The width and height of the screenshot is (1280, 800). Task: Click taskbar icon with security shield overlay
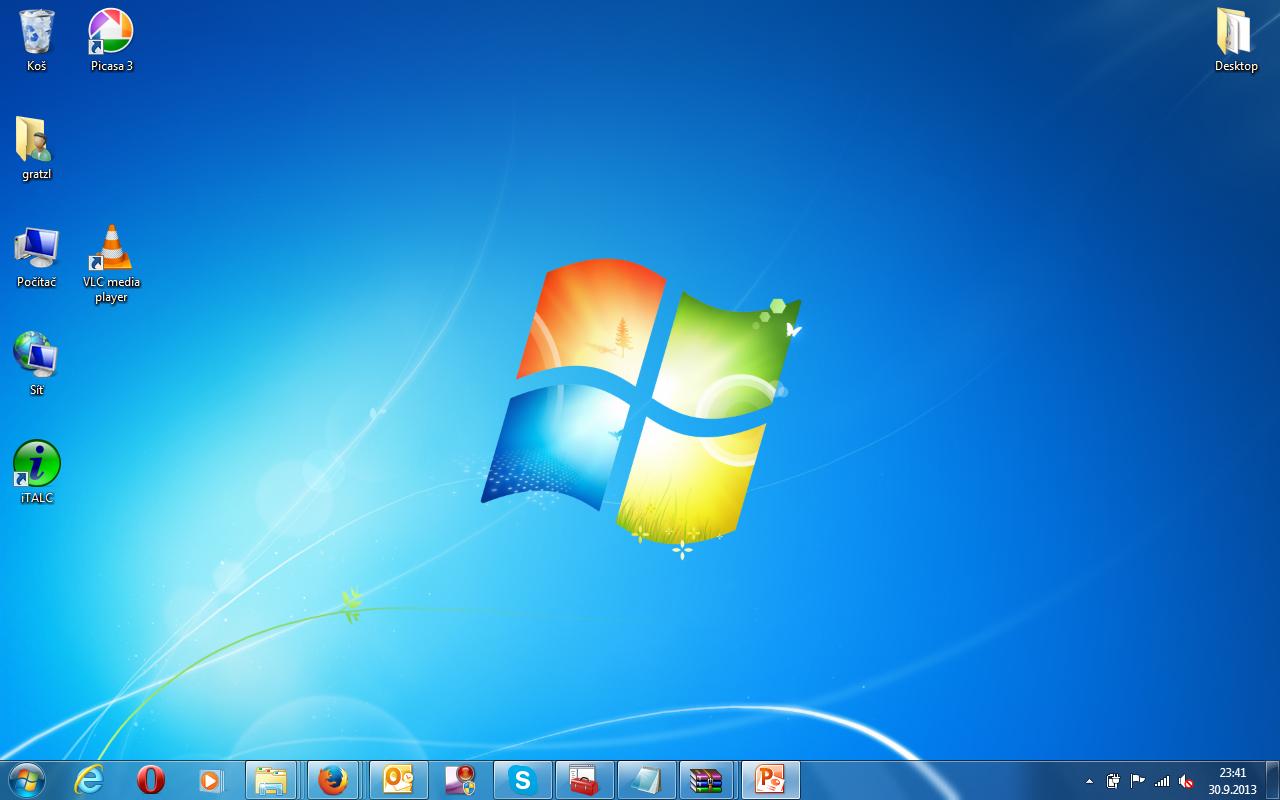tap(461, 780)
